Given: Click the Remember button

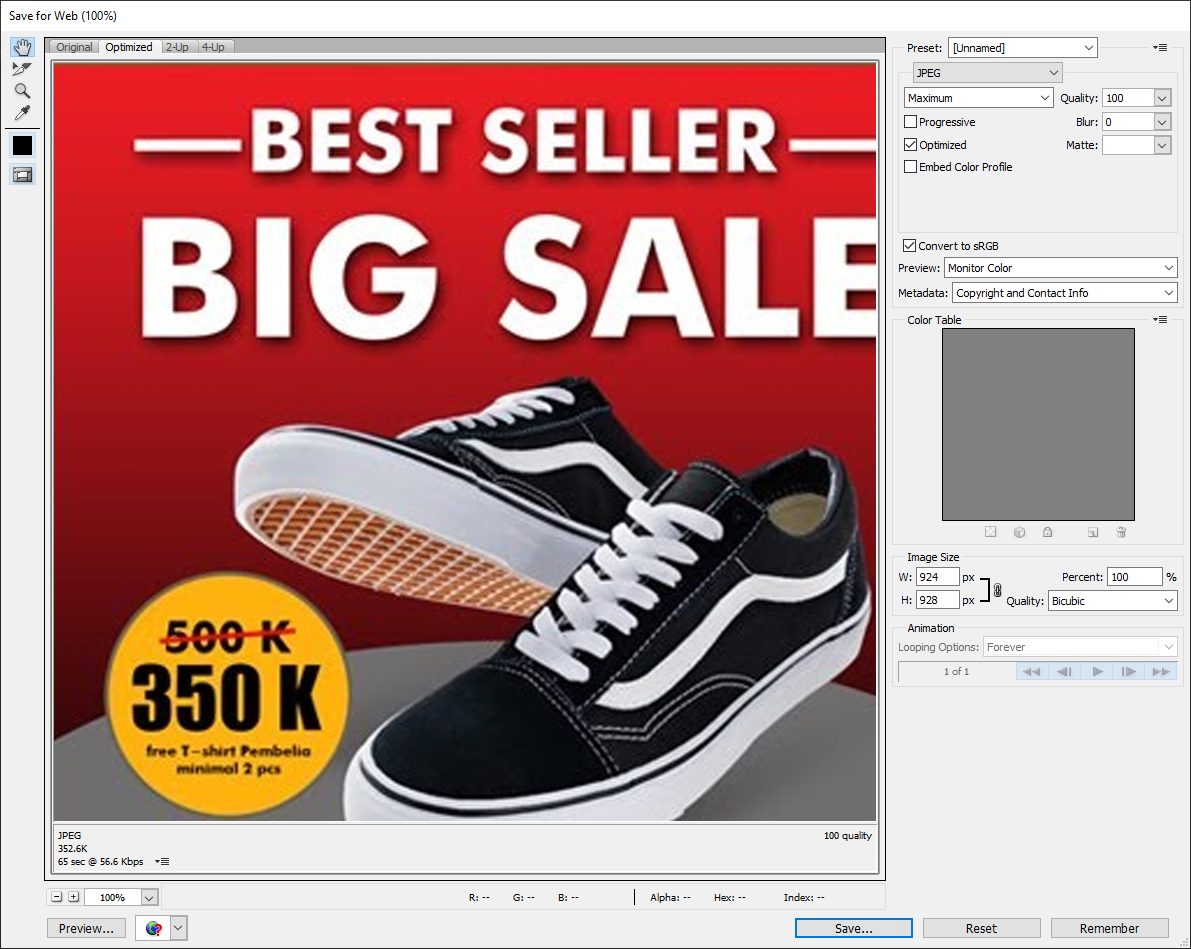Looking at the screenshot, I should click(x=1110, y=928).
